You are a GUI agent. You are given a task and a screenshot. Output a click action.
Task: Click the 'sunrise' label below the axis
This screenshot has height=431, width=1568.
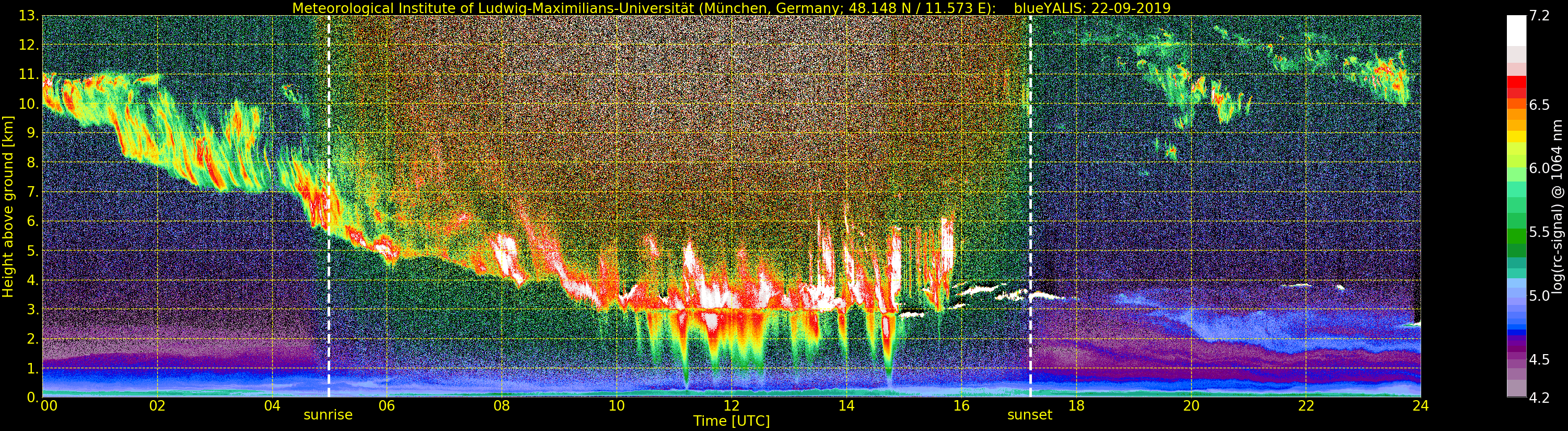tap(328, 415)
